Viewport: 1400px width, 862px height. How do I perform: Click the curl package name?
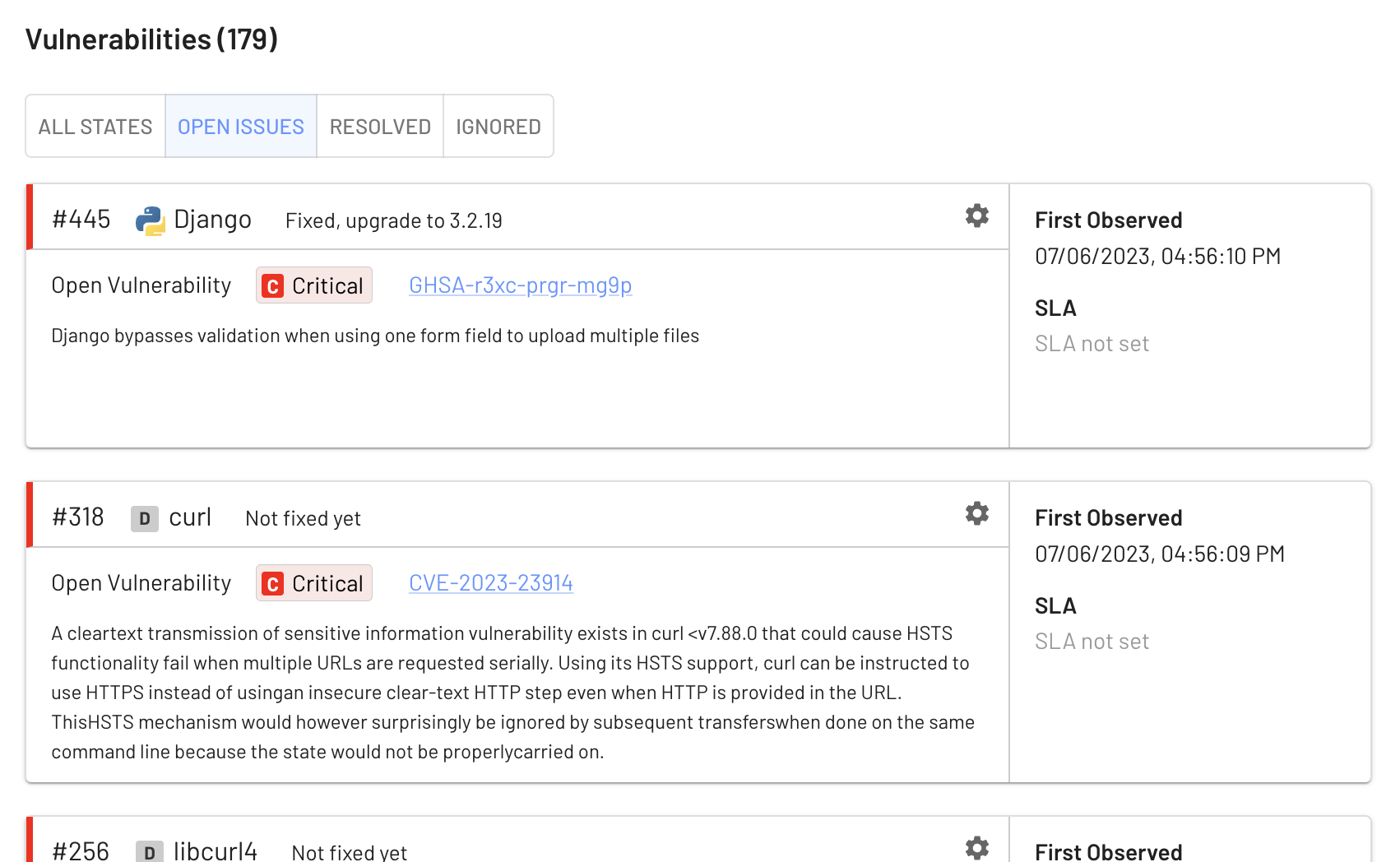[190, 517]
